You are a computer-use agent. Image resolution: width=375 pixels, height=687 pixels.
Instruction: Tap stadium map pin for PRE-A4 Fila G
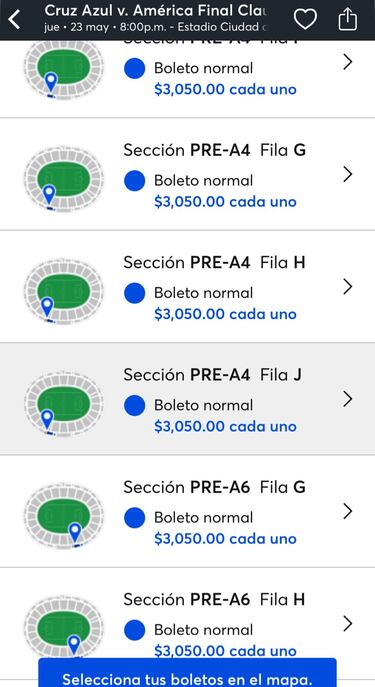pos(49,195)
